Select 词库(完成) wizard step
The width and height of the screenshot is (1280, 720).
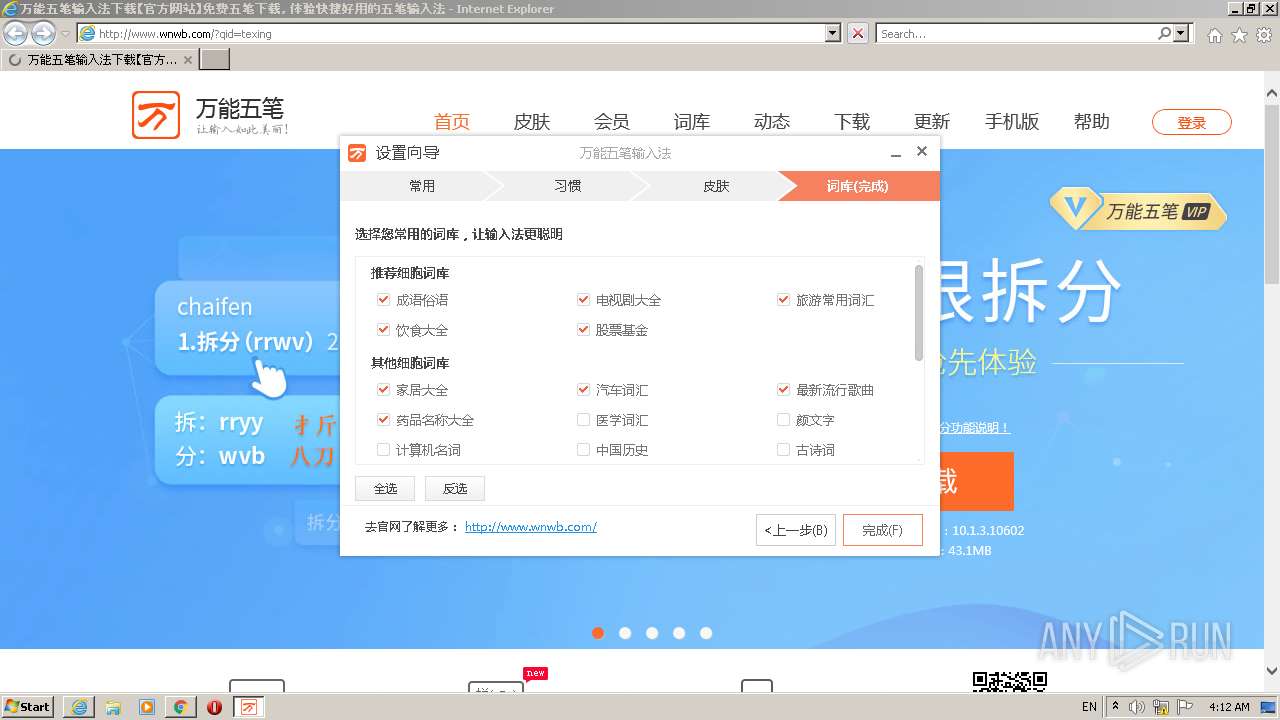tap(858, 186)
